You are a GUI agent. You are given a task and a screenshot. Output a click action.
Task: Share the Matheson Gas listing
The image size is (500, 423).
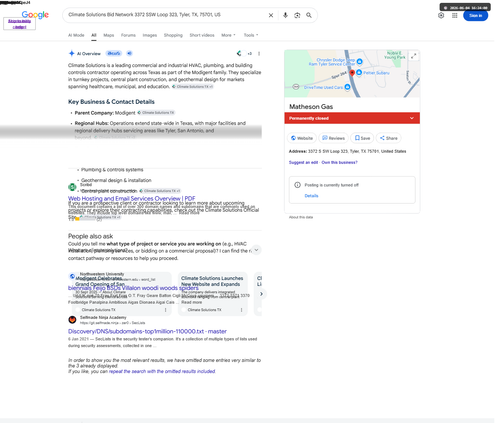389,138
